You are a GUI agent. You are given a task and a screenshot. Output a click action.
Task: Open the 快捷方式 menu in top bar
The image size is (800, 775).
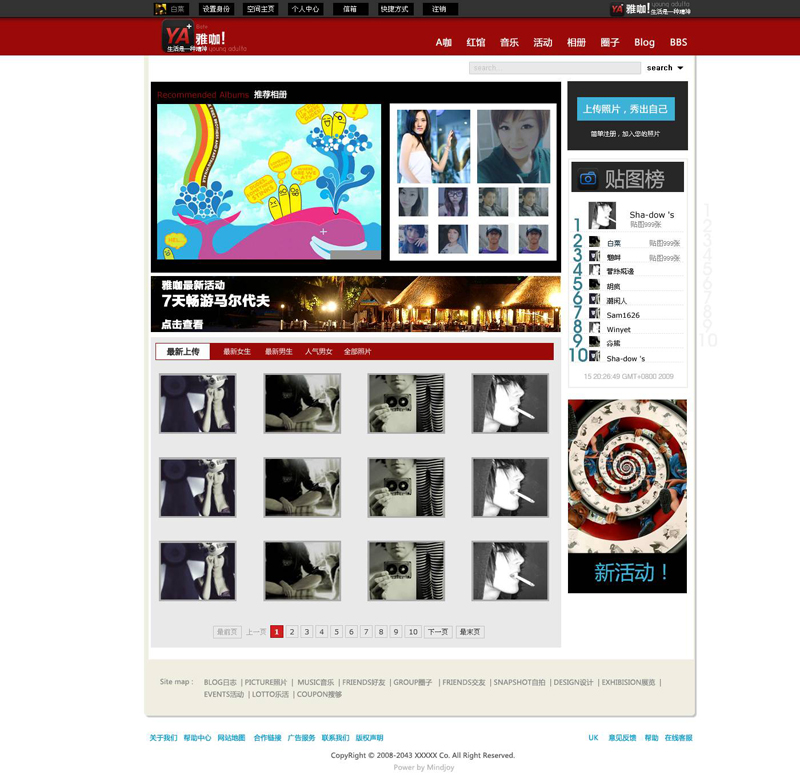coord(395,9)
